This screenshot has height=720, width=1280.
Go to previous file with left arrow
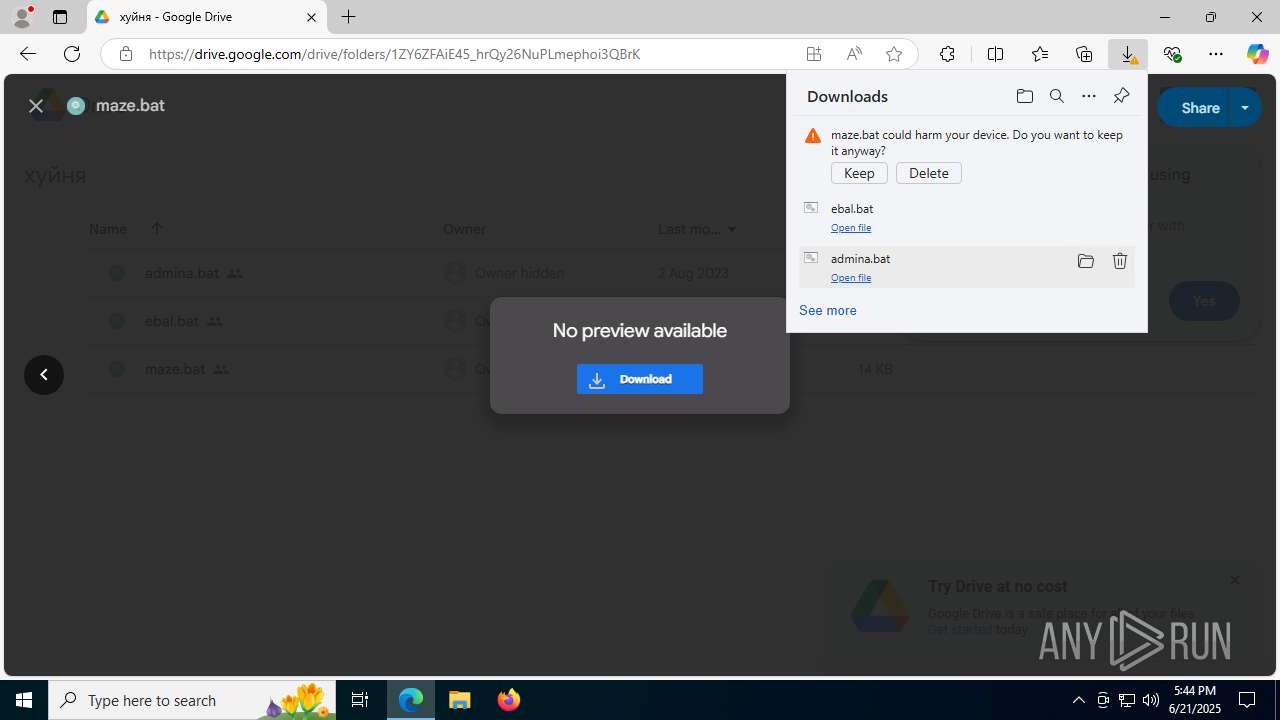click(44, 375)
